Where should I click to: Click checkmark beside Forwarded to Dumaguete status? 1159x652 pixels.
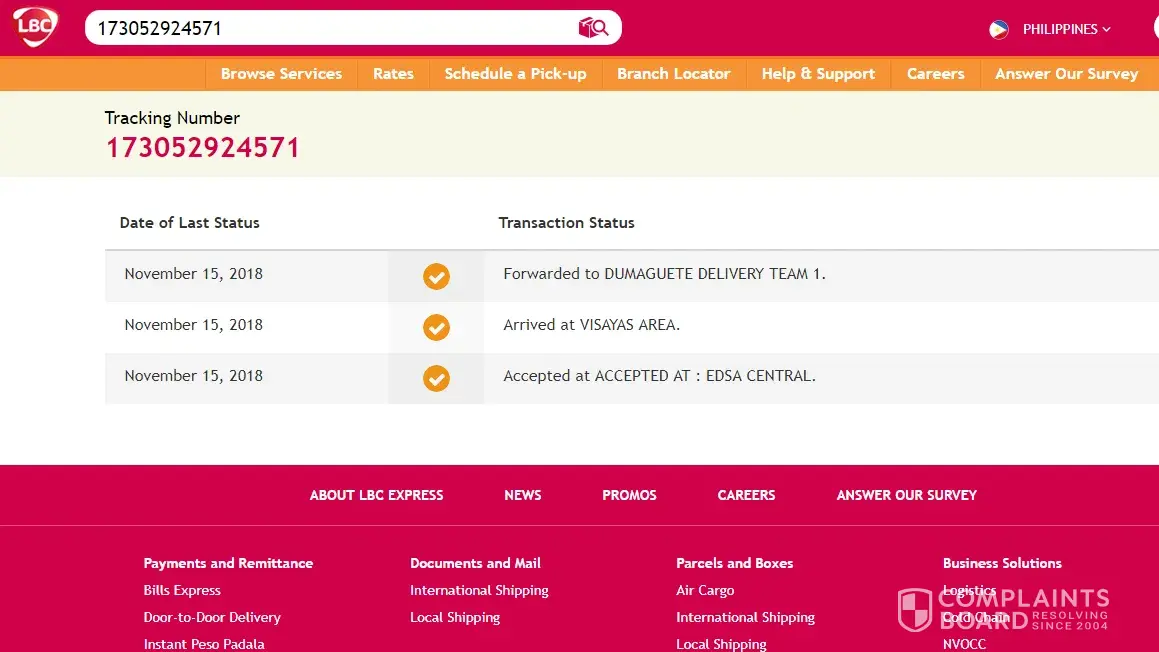pyautogui.click(x=436, y=276)
